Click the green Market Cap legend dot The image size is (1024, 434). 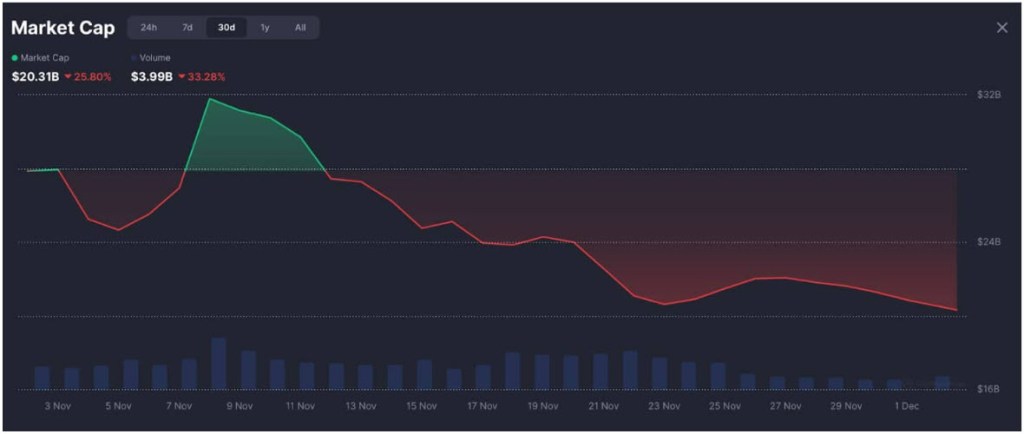[14, 58]
